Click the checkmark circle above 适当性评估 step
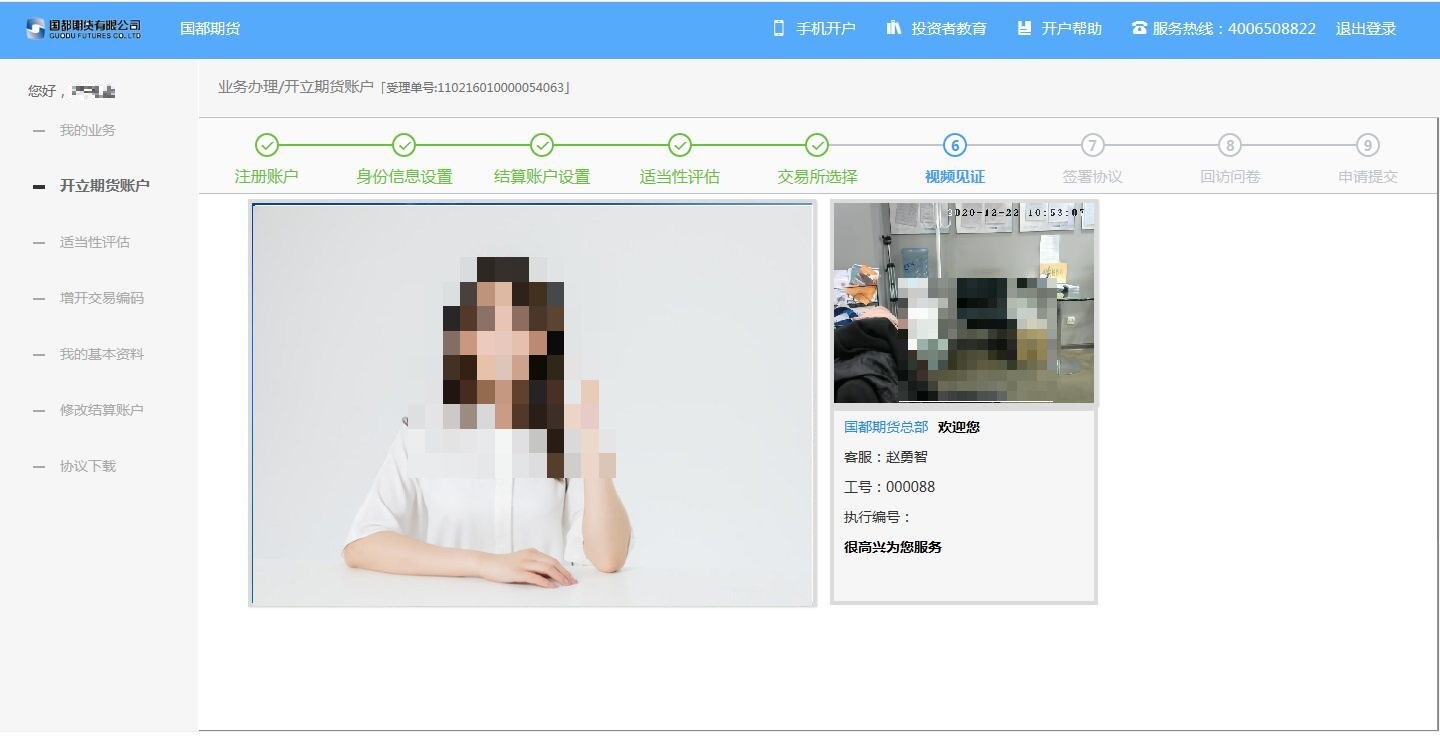The height and width of the screenshot is (736, 1440). pos(680,145)
